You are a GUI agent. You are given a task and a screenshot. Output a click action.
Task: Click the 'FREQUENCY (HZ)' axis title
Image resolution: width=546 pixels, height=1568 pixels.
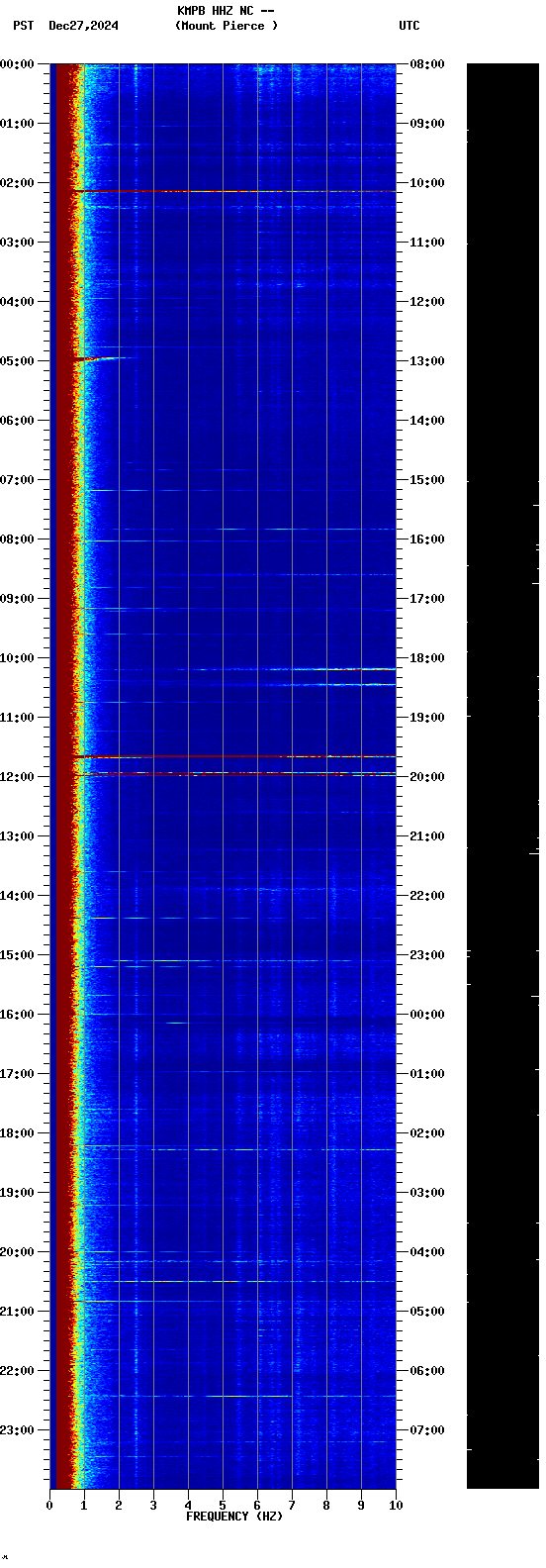point(234,1516)
